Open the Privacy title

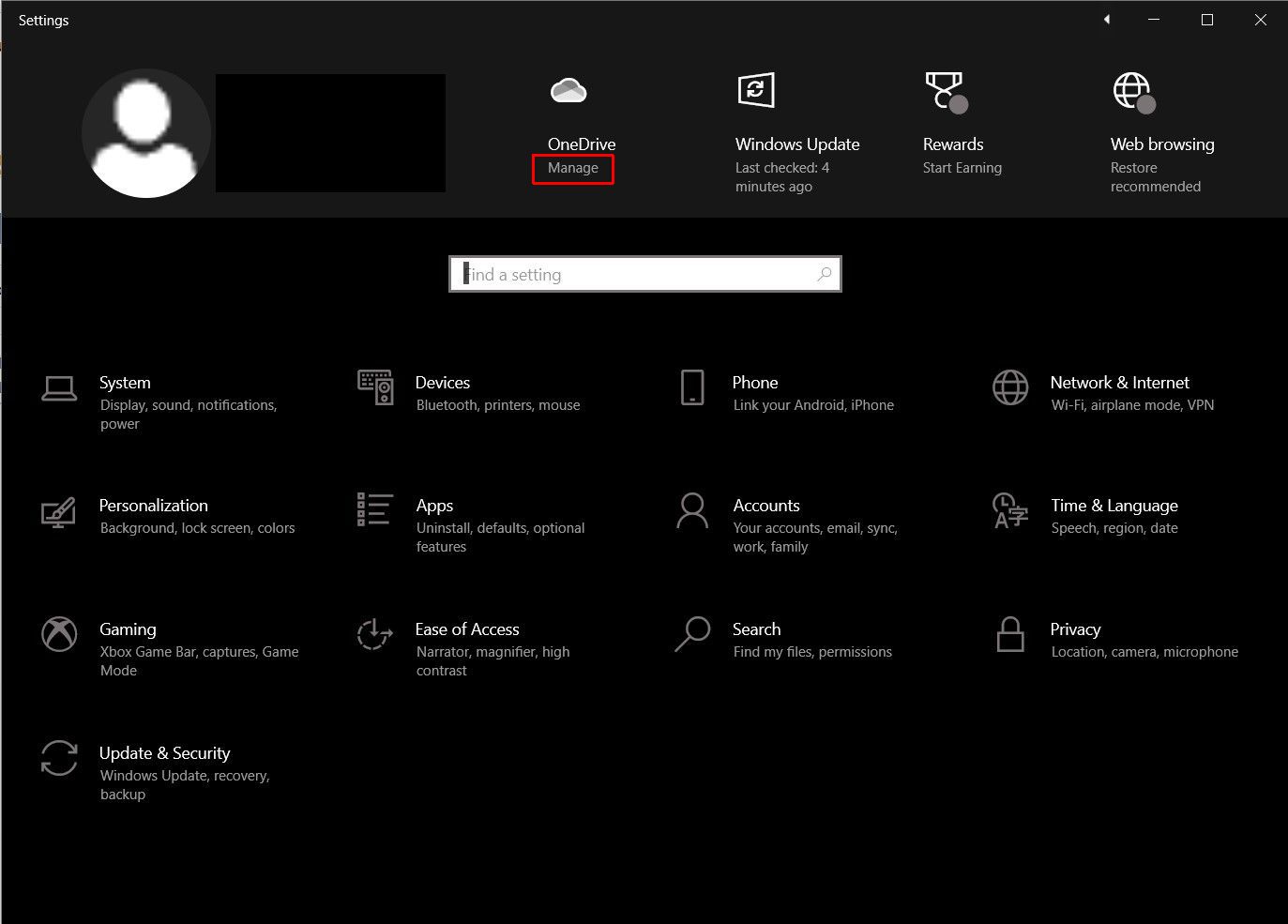point(1075,629)
